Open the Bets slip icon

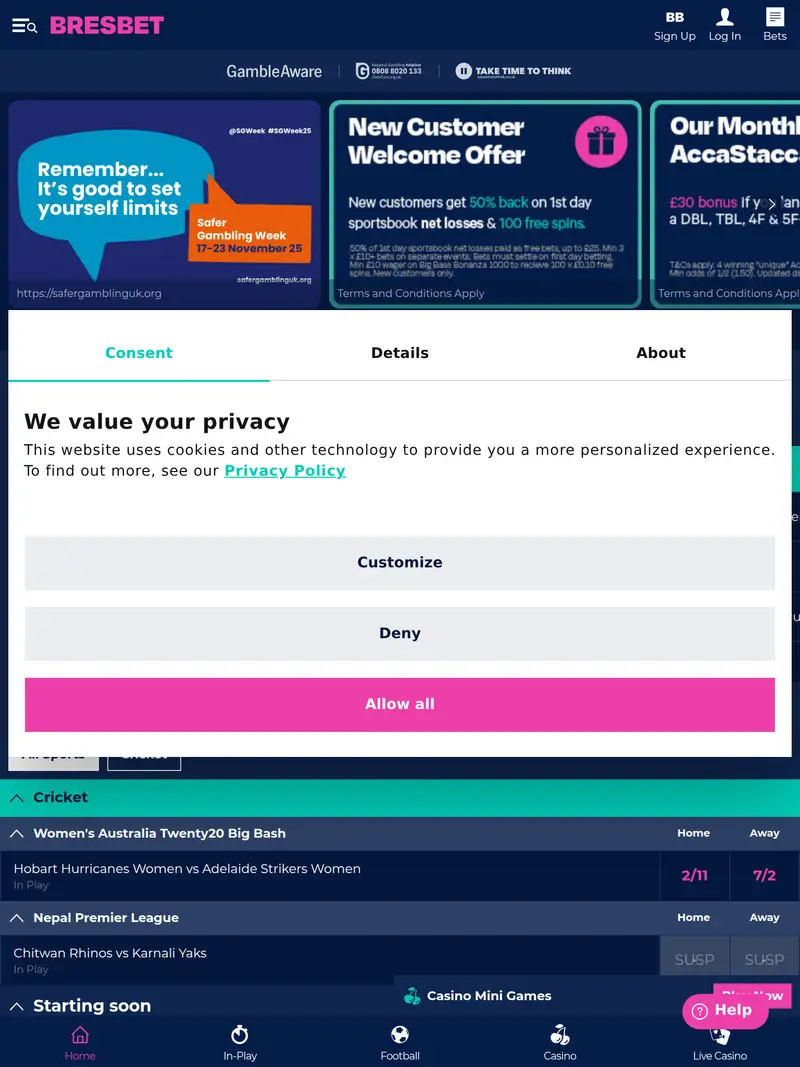tap(775, 17)
